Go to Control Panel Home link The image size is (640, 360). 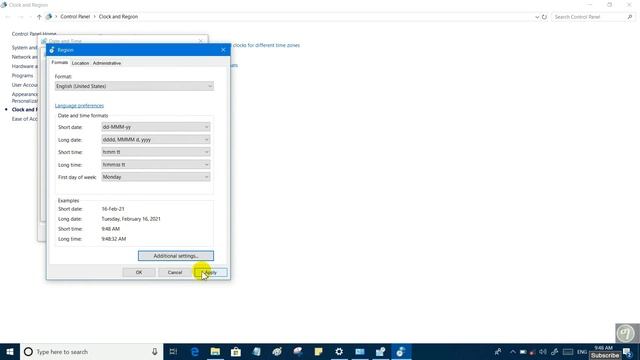(34, 34)
